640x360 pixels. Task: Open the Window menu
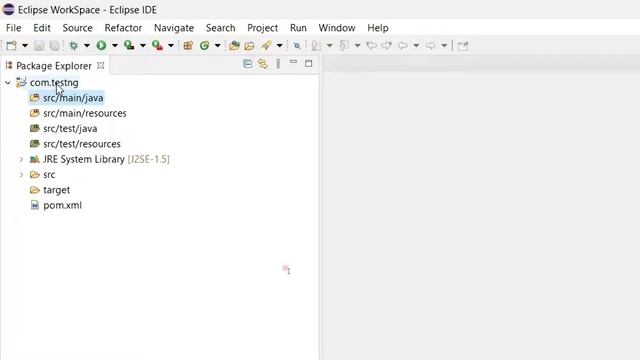337,28
